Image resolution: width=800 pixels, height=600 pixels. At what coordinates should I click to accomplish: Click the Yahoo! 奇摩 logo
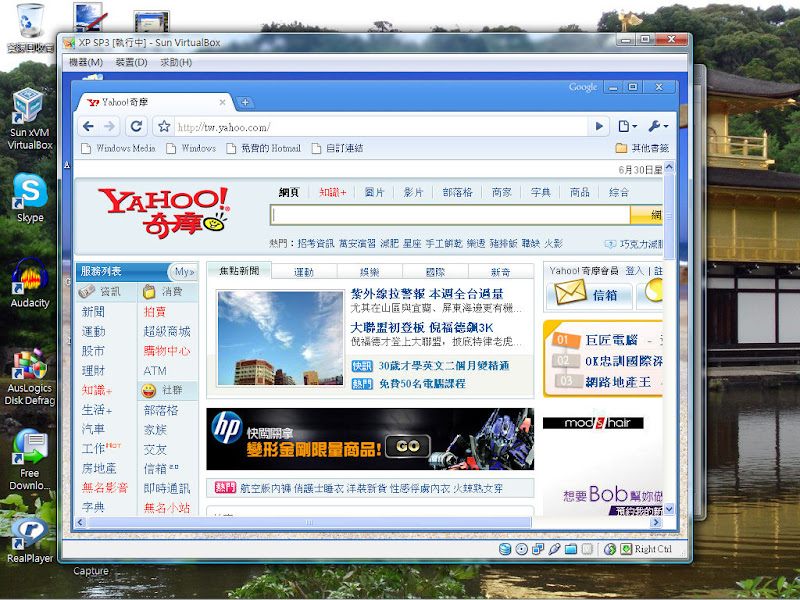(x=163, y=212)
